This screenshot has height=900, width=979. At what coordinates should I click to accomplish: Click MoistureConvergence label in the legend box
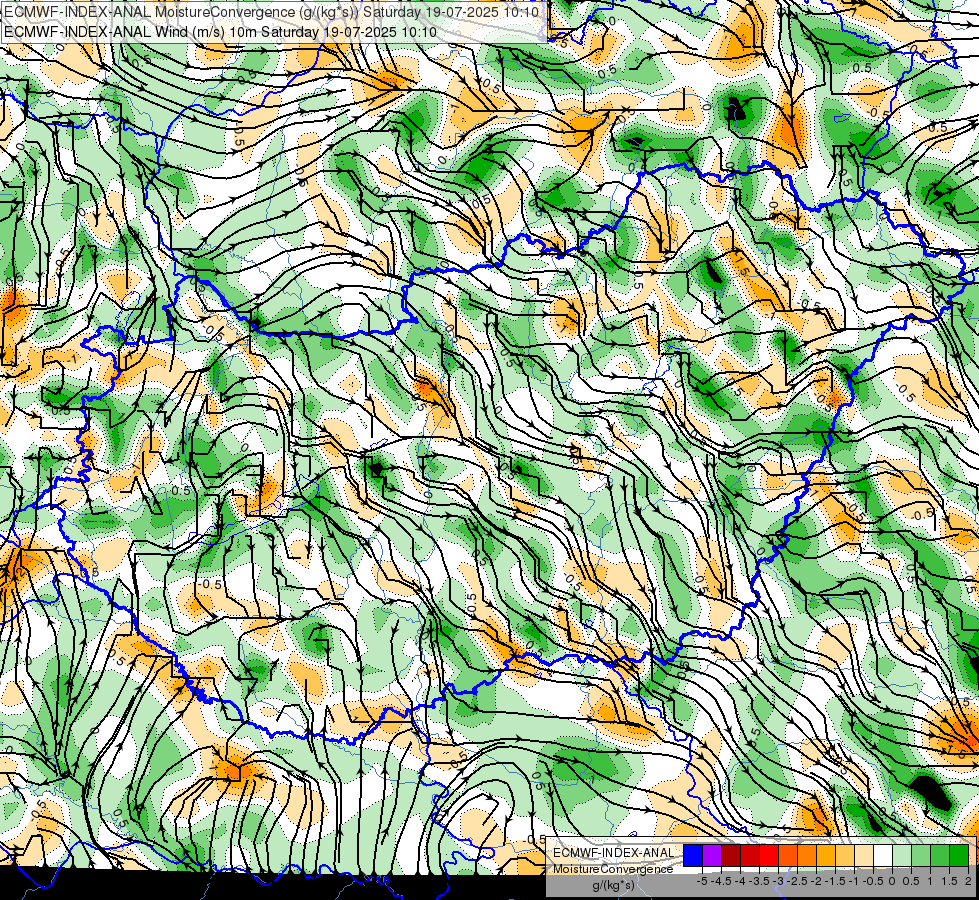613,869
